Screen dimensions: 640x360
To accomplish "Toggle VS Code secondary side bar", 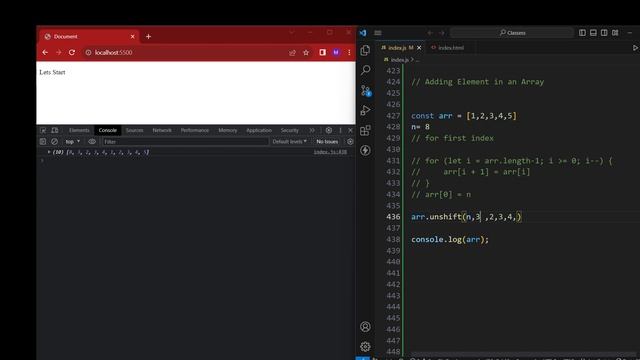I will (x=604, y=33).
